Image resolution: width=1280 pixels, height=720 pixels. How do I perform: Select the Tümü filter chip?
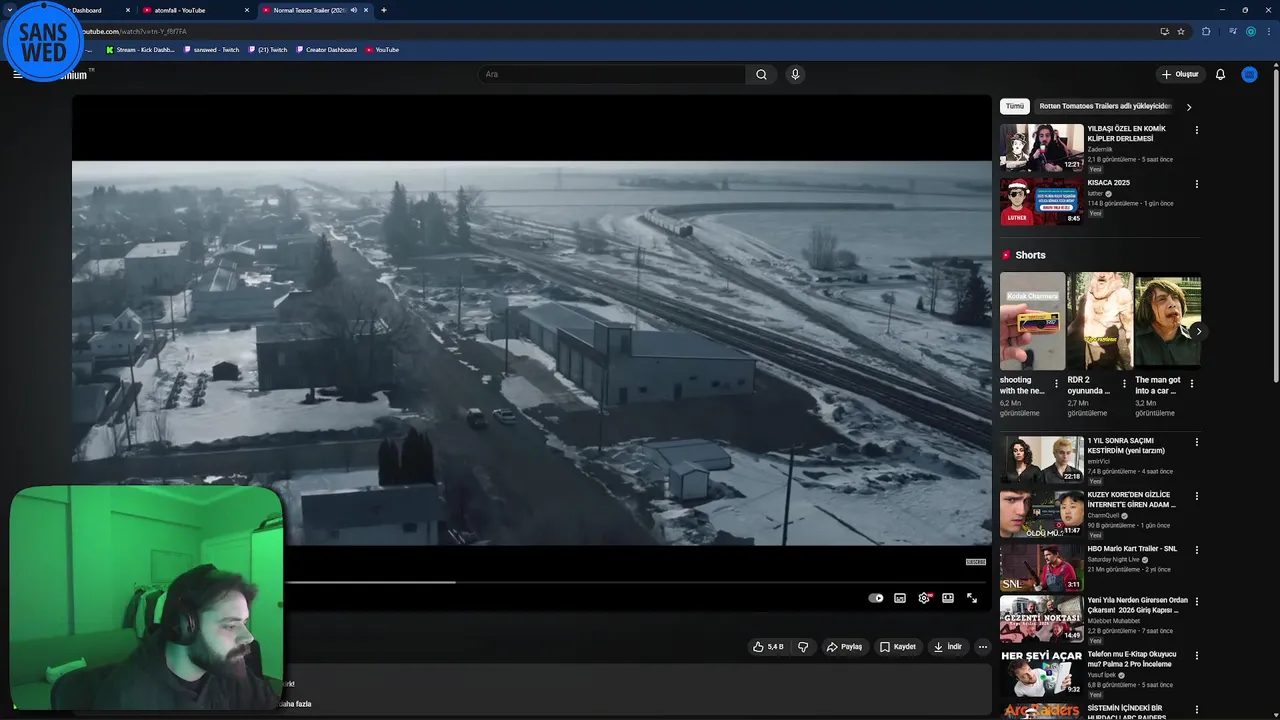[1015, 106]
